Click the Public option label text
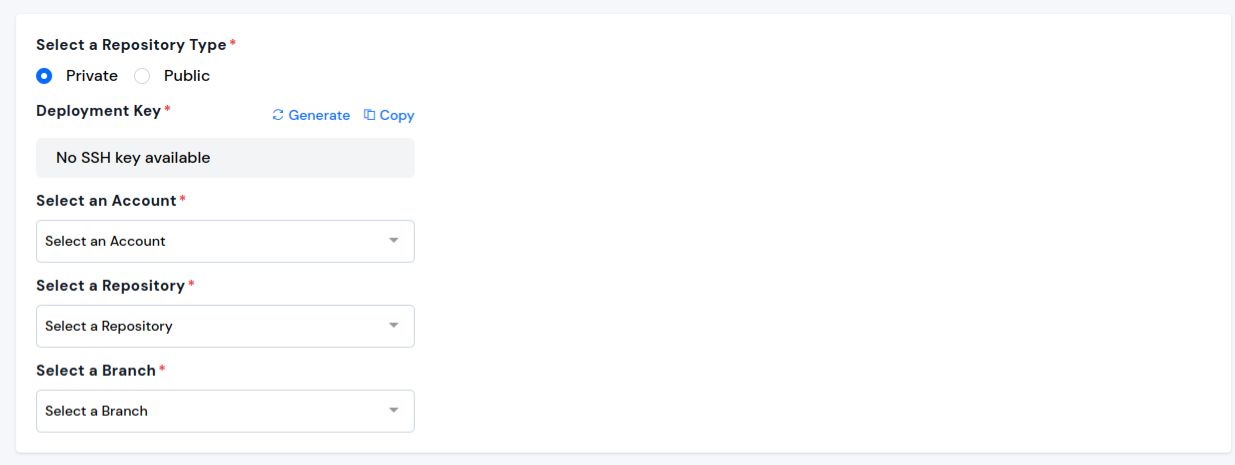 click(187, 76)
